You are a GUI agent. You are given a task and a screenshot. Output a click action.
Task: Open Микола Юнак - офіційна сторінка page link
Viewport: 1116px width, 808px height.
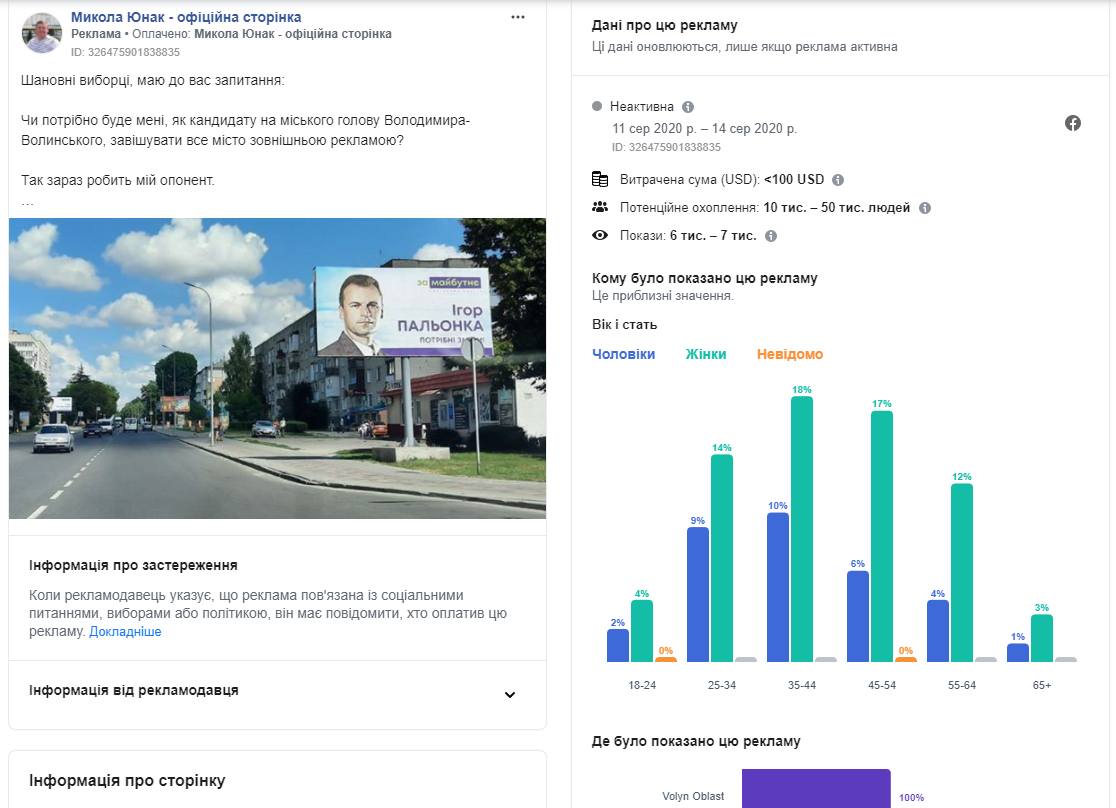pos(186,18)
